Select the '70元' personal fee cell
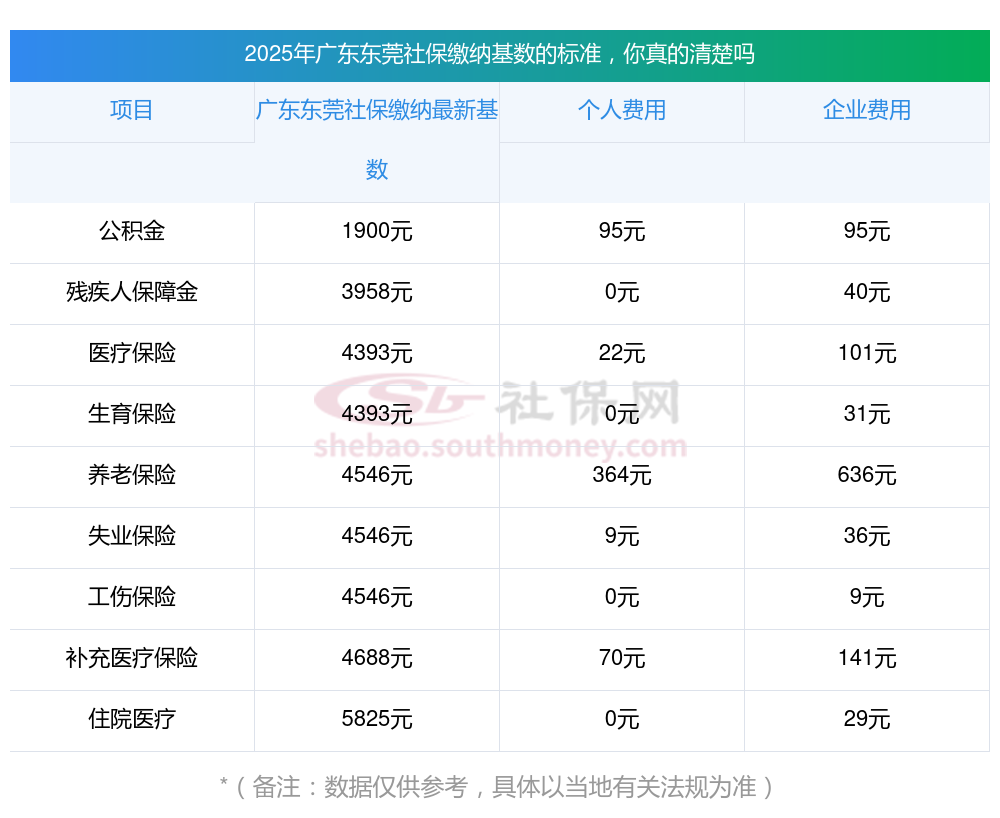Screen dimensions: 1000x818 coord(622,658)
